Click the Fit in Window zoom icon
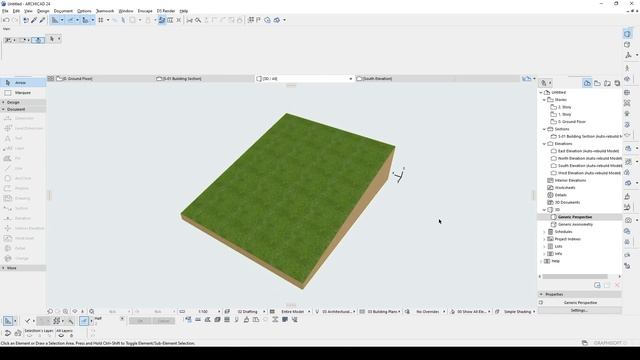The image size is (640, 360). (x=92, y=311)
